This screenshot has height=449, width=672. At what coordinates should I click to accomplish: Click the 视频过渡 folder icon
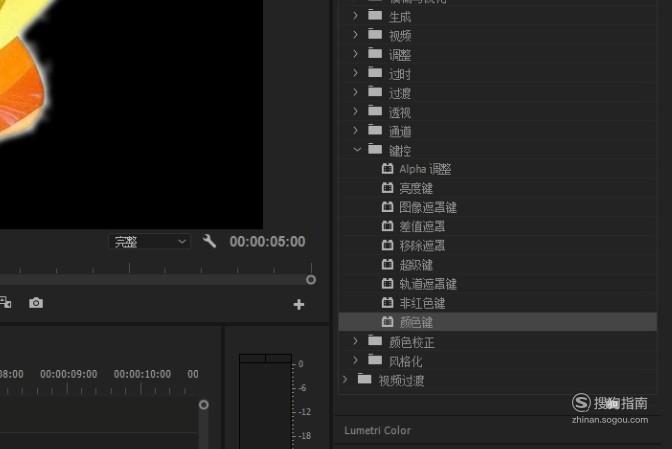(x=365, y=379)
